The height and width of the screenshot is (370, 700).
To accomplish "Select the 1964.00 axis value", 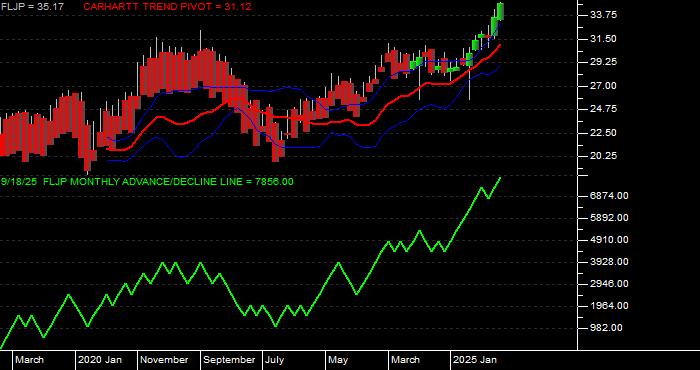I will 609,306.
